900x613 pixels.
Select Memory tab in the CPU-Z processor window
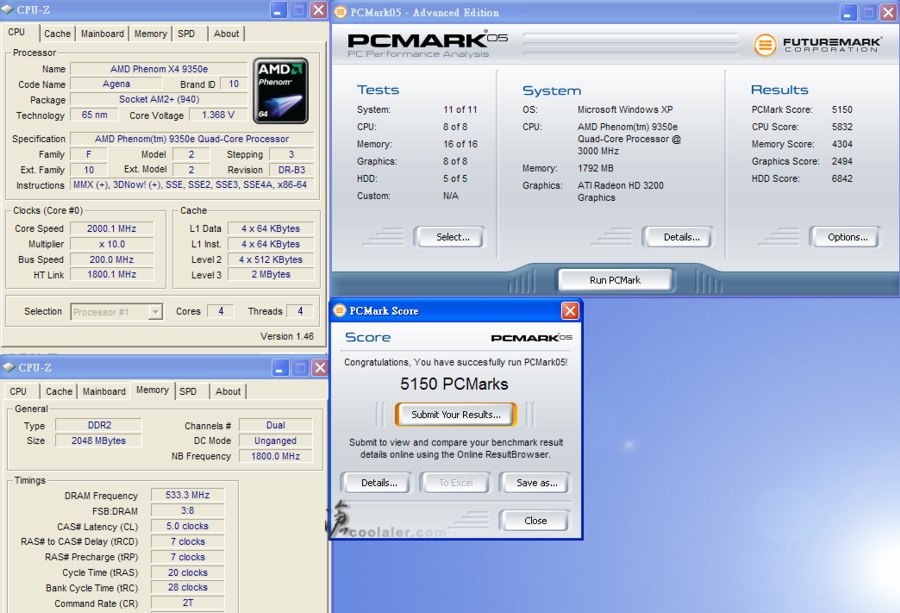tap(150, 34)
